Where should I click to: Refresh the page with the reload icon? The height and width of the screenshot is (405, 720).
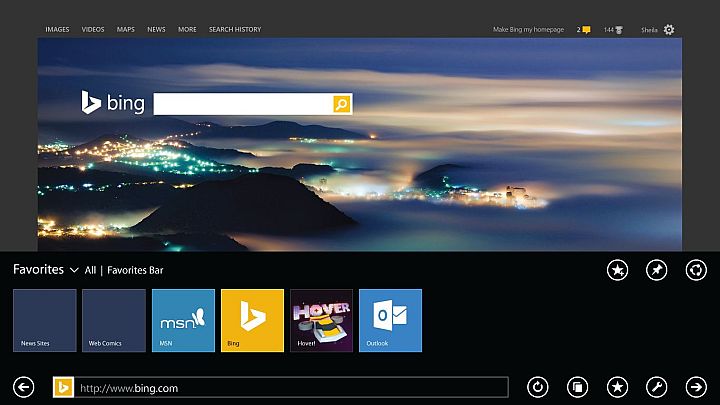click(538, 387)
